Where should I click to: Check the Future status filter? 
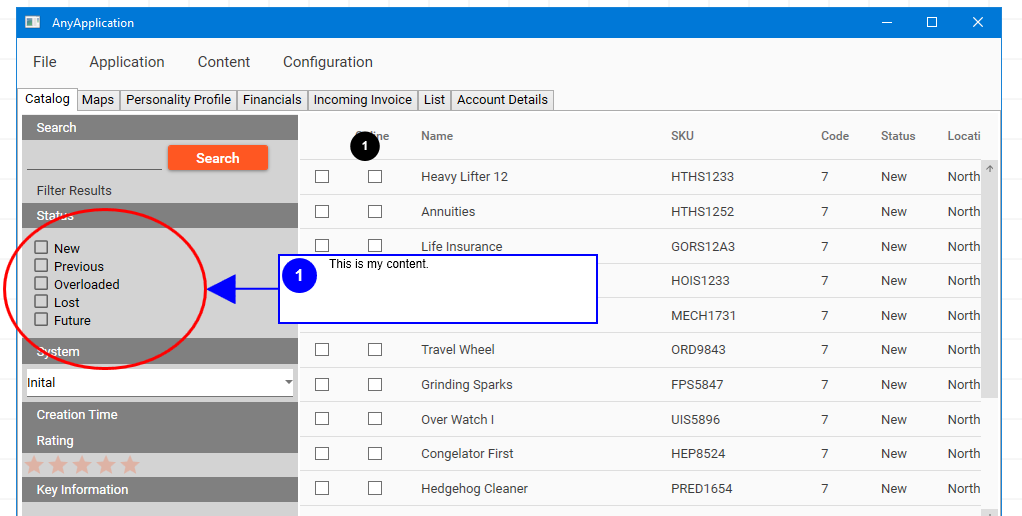(x=41, y=319)
